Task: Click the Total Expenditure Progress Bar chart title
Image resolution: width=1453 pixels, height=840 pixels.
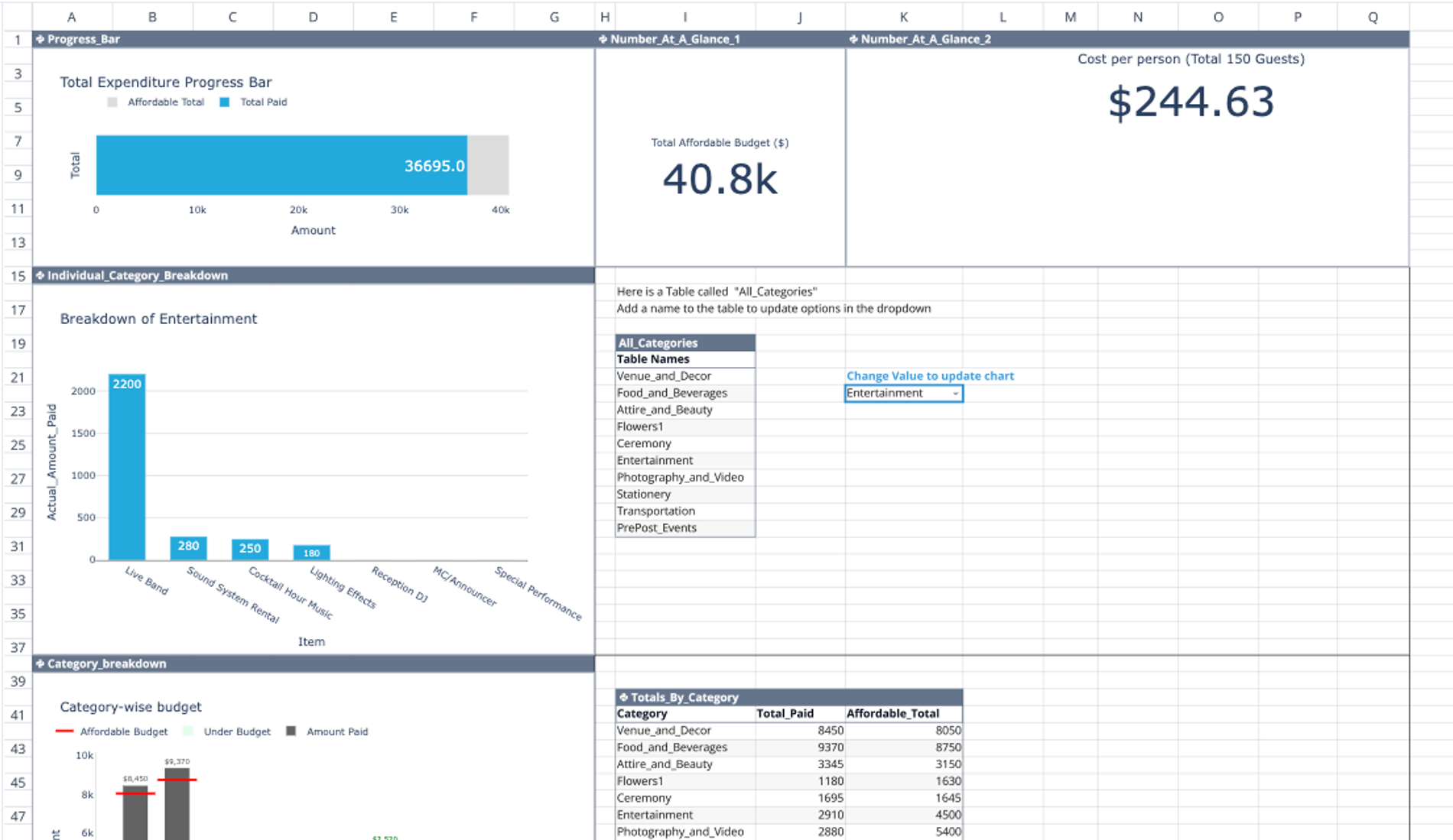Action: pyautogui.click(x=166, y=82)
